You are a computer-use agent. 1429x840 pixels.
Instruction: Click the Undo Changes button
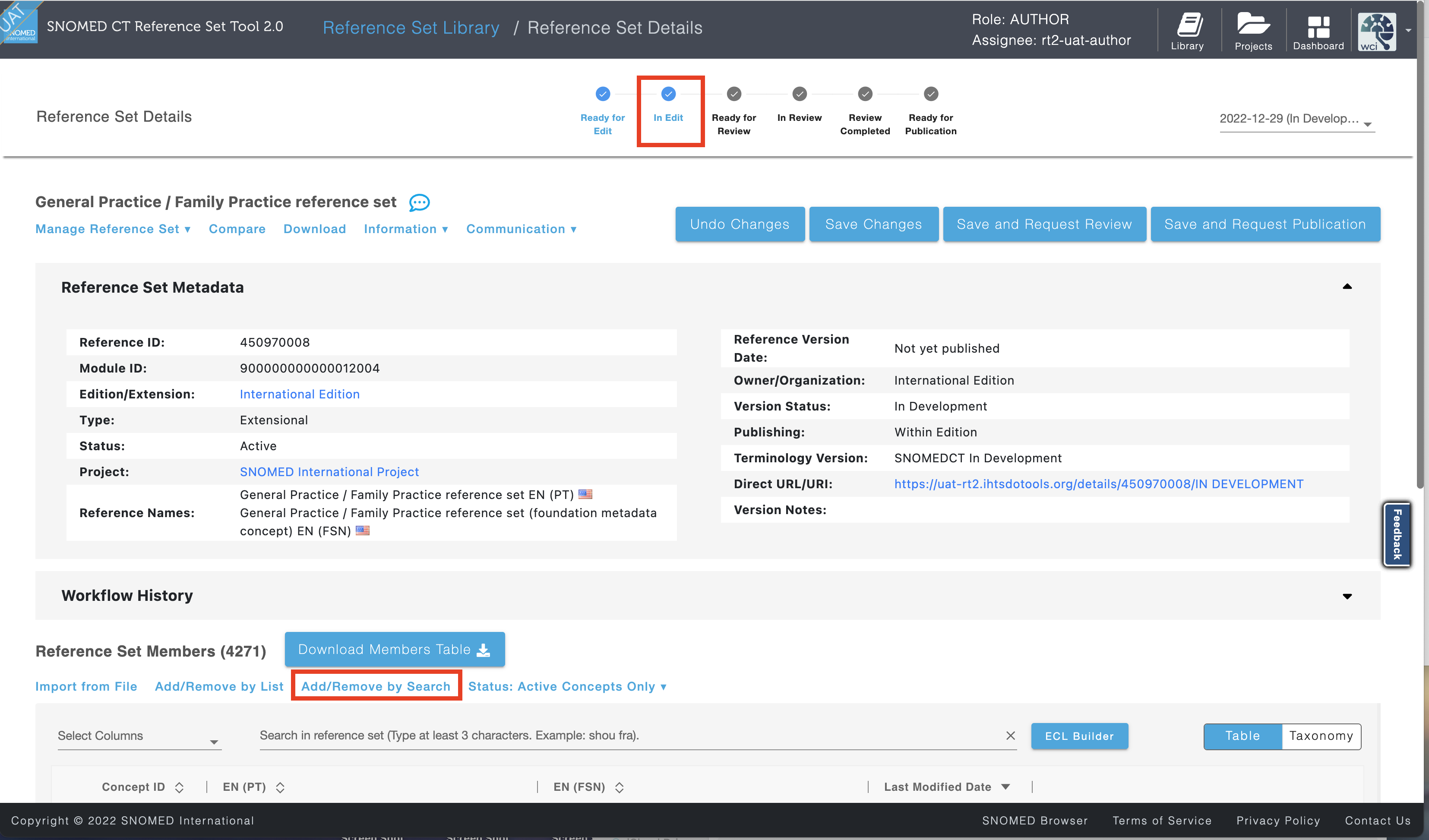coord(740,224)
